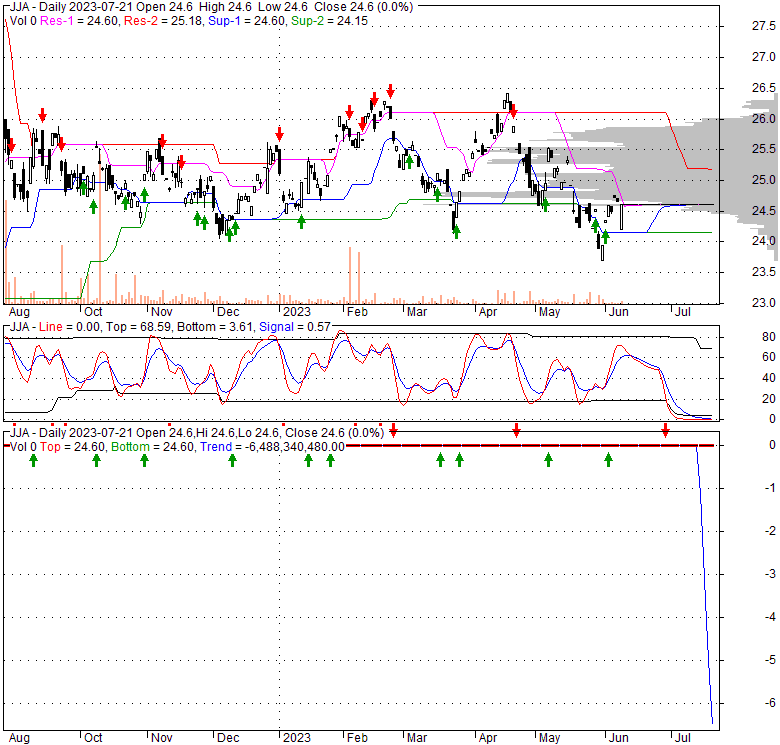The height and width of the screenshot is (745, 780).
Task: Click the 25.0 price axis label
Action: (x=764, y=180)
